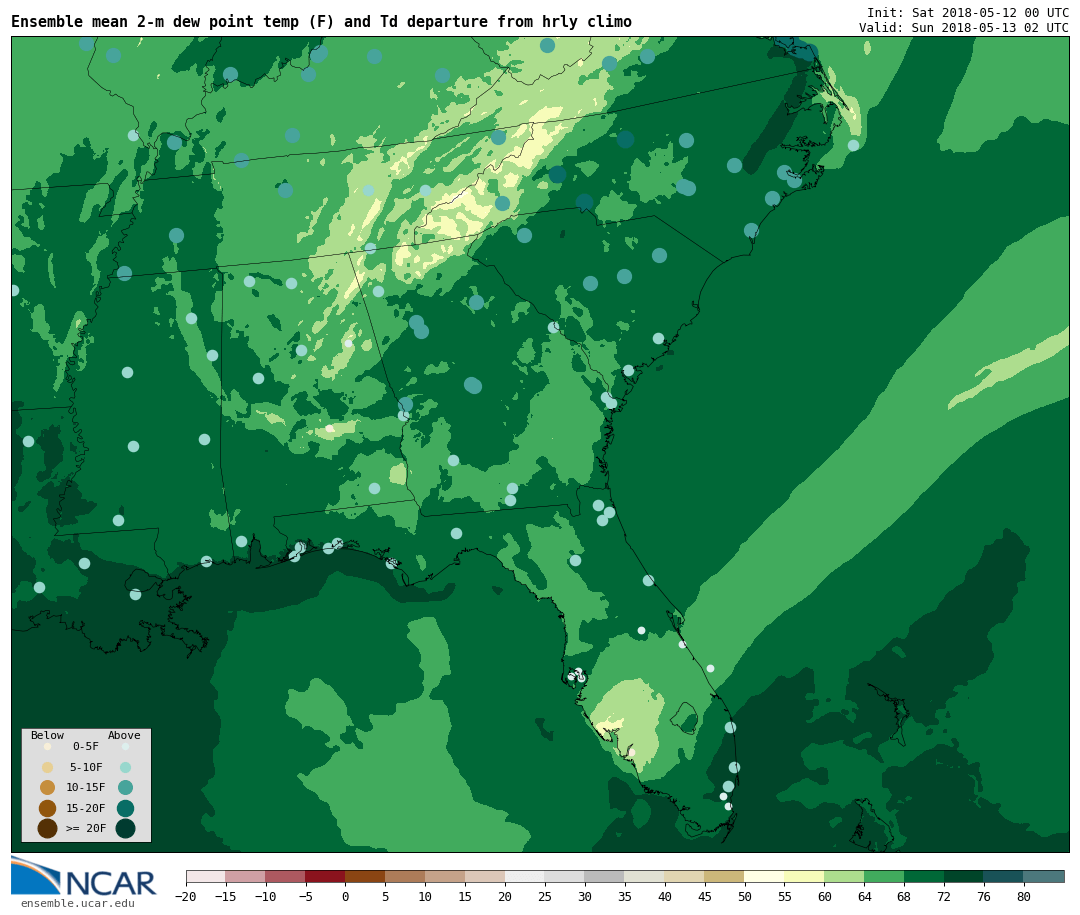Pick the darkest green 72 to 76 colorbar swatch
The height and width of the screenshot is (915, 1080).
pyautogui.click(x=965, y=876)
